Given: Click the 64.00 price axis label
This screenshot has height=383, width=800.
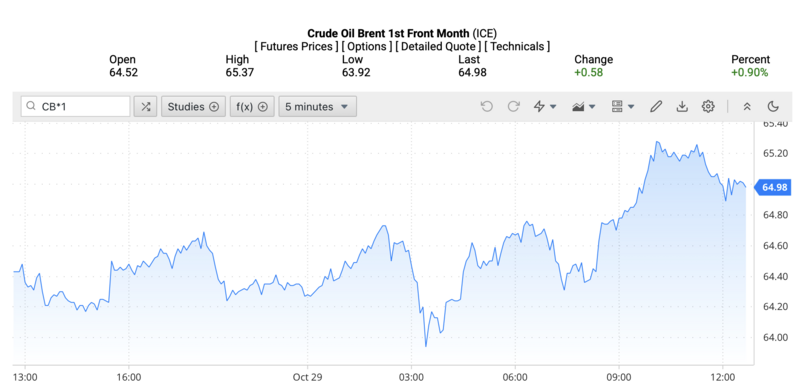Looking at the screenshot, I should tap(775, 337).
